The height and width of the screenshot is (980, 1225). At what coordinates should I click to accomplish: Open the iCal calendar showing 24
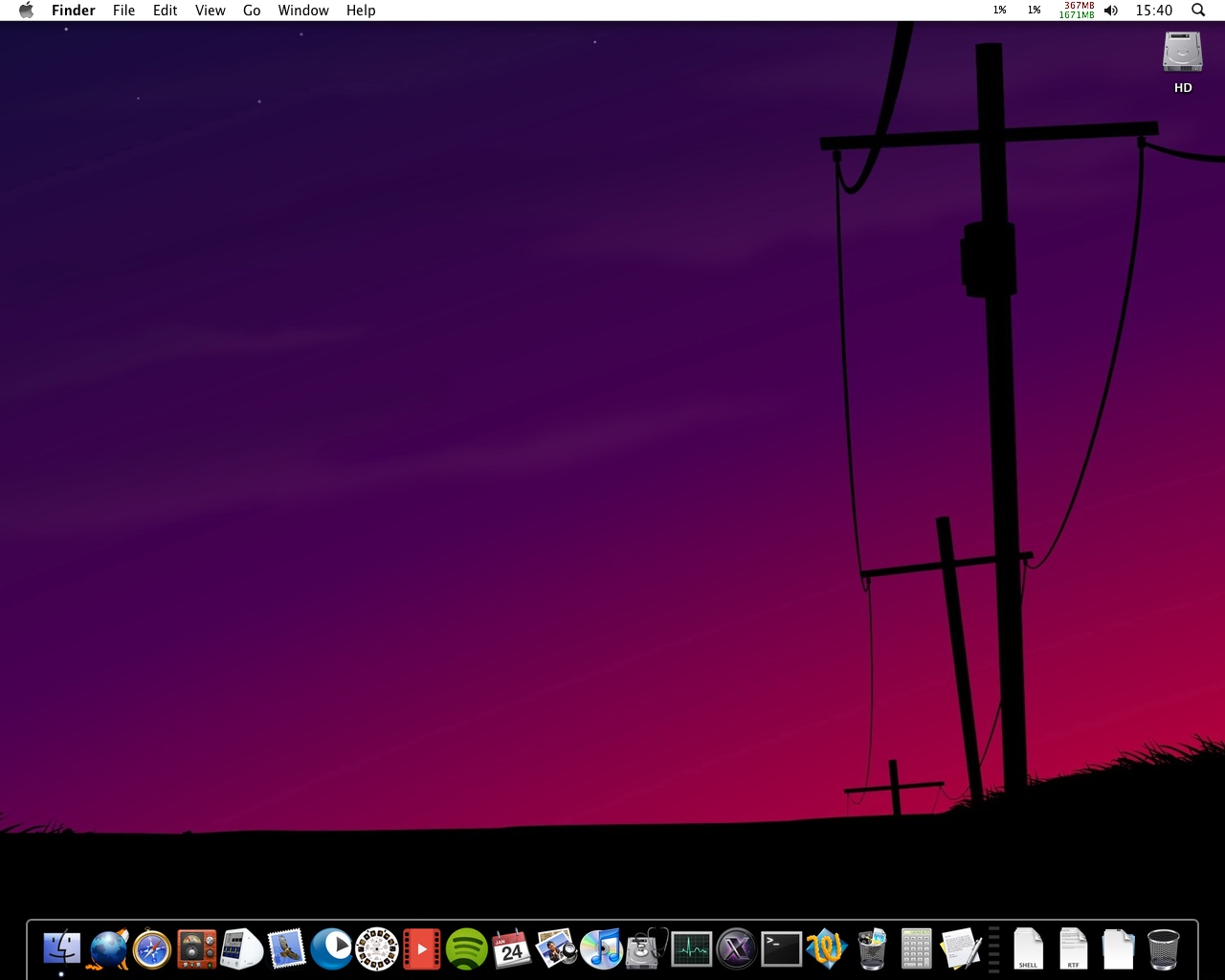(512, 949)
